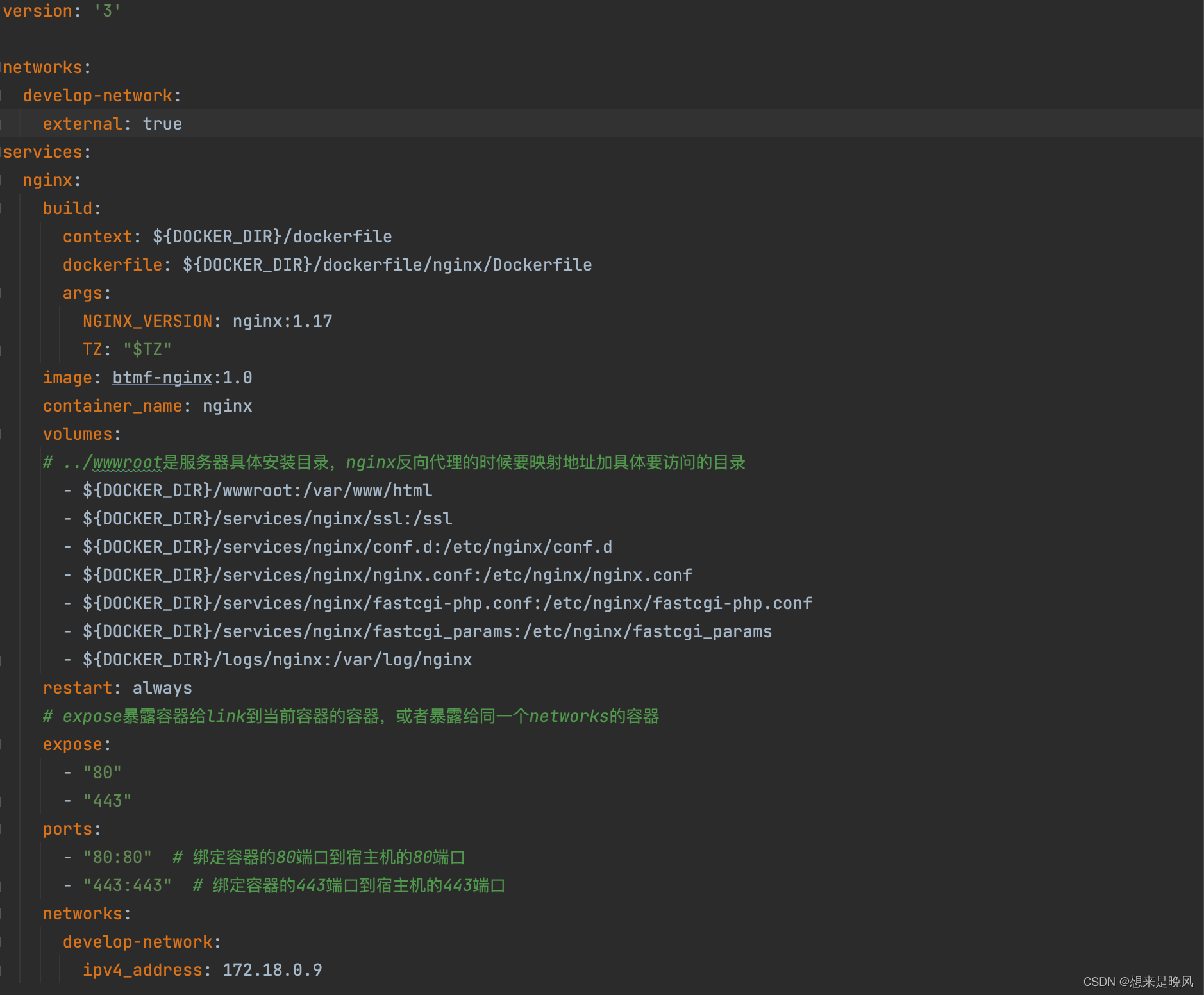
Task: Click the restart: always line
Action: (117, 688)
